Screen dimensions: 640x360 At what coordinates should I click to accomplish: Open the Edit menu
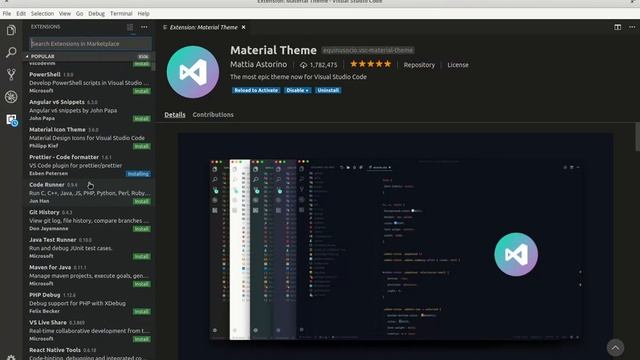click(21, 13)
